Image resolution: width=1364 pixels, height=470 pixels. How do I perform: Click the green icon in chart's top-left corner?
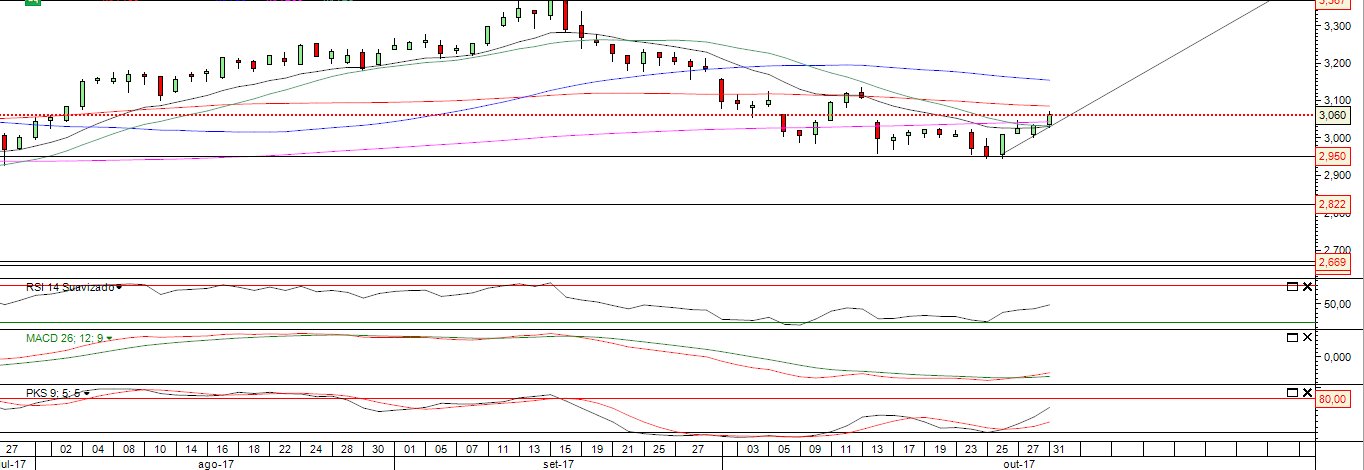(x=33, y=3)
